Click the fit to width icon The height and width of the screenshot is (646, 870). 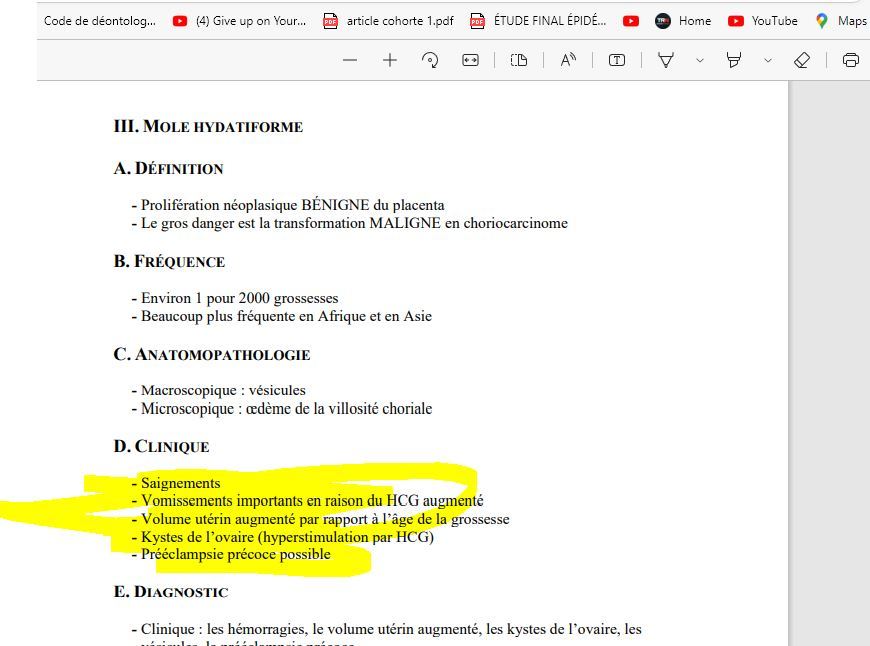coord(471,60)
